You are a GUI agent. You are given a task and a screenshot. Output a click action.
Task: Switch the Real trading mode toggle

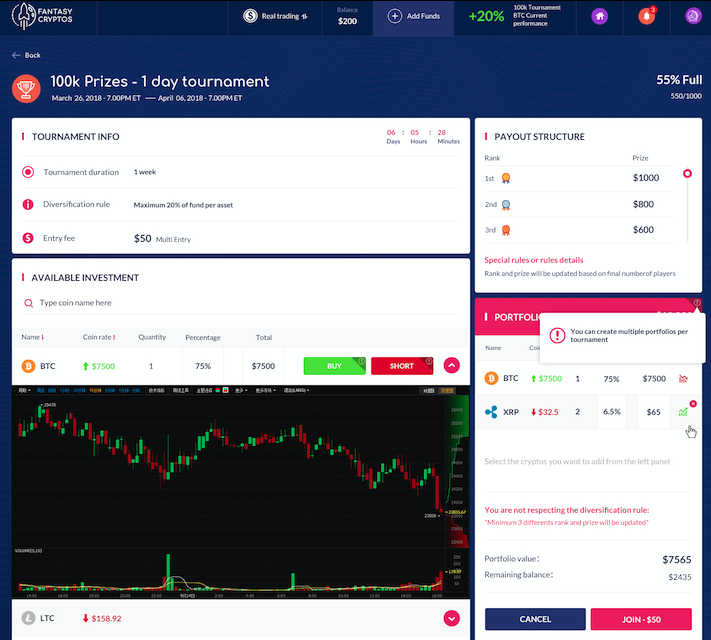[304, 16]
